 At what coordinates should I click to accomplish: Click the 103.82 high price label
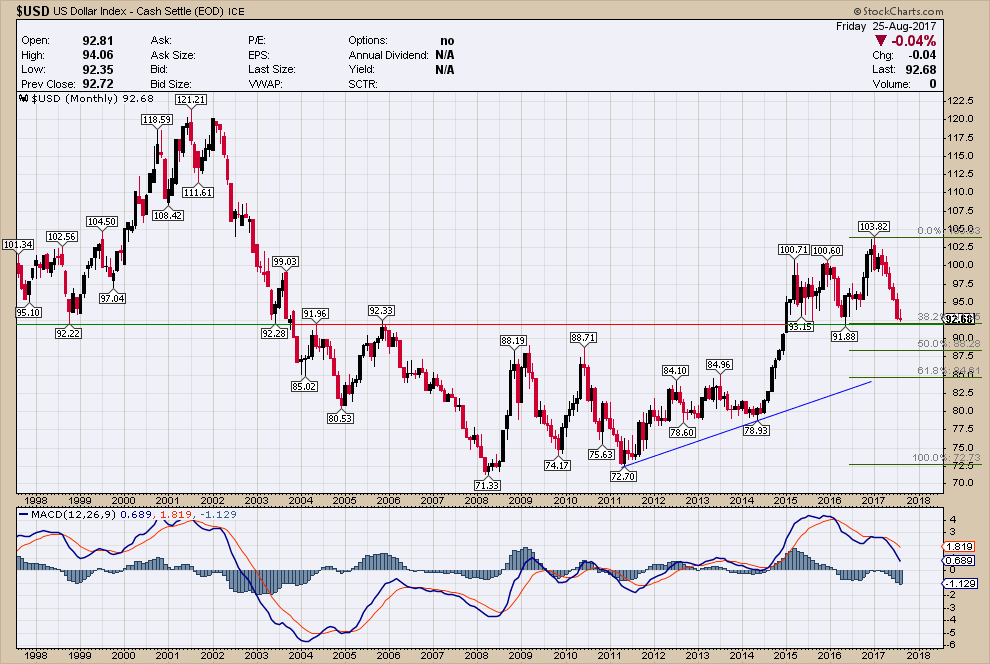click(x=874, y=227)
